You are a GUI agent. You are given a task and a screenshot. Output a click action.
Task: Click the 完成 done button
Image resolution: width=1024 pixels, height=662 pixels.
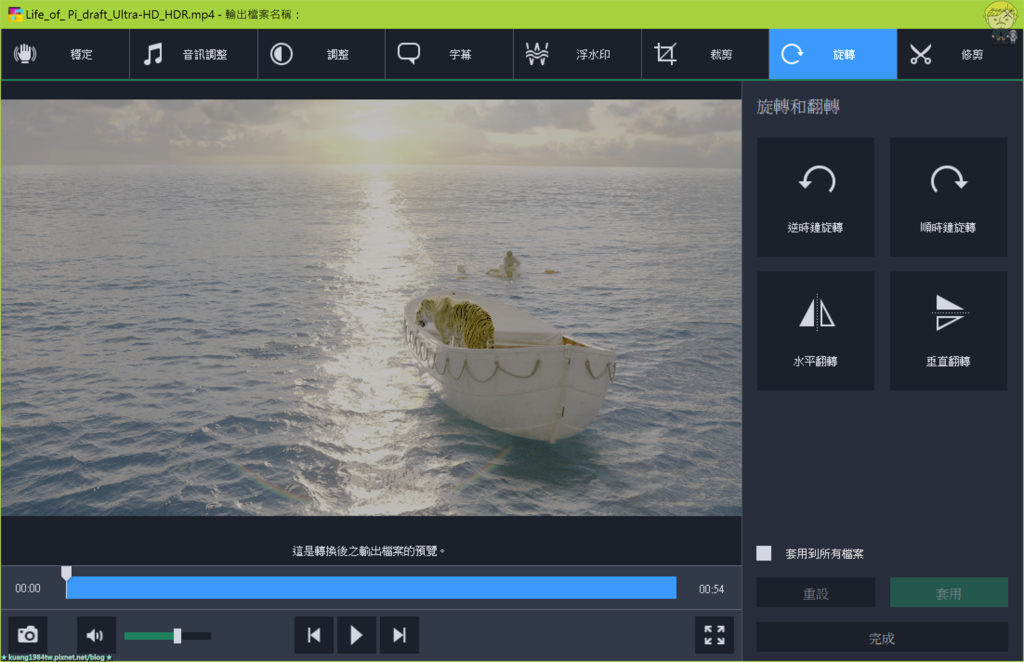tap(882, 638)
